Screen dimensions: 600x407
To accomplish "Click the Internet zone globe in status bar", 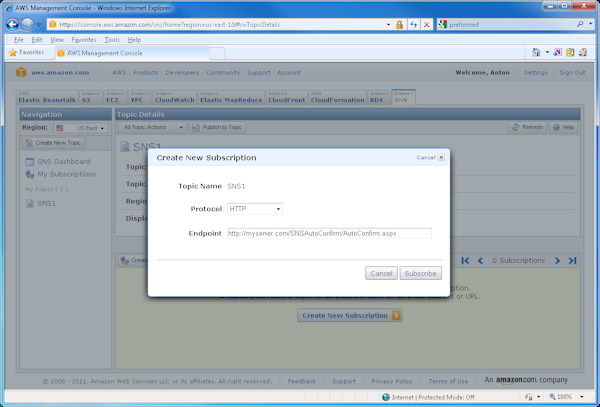I will (386, 397).
